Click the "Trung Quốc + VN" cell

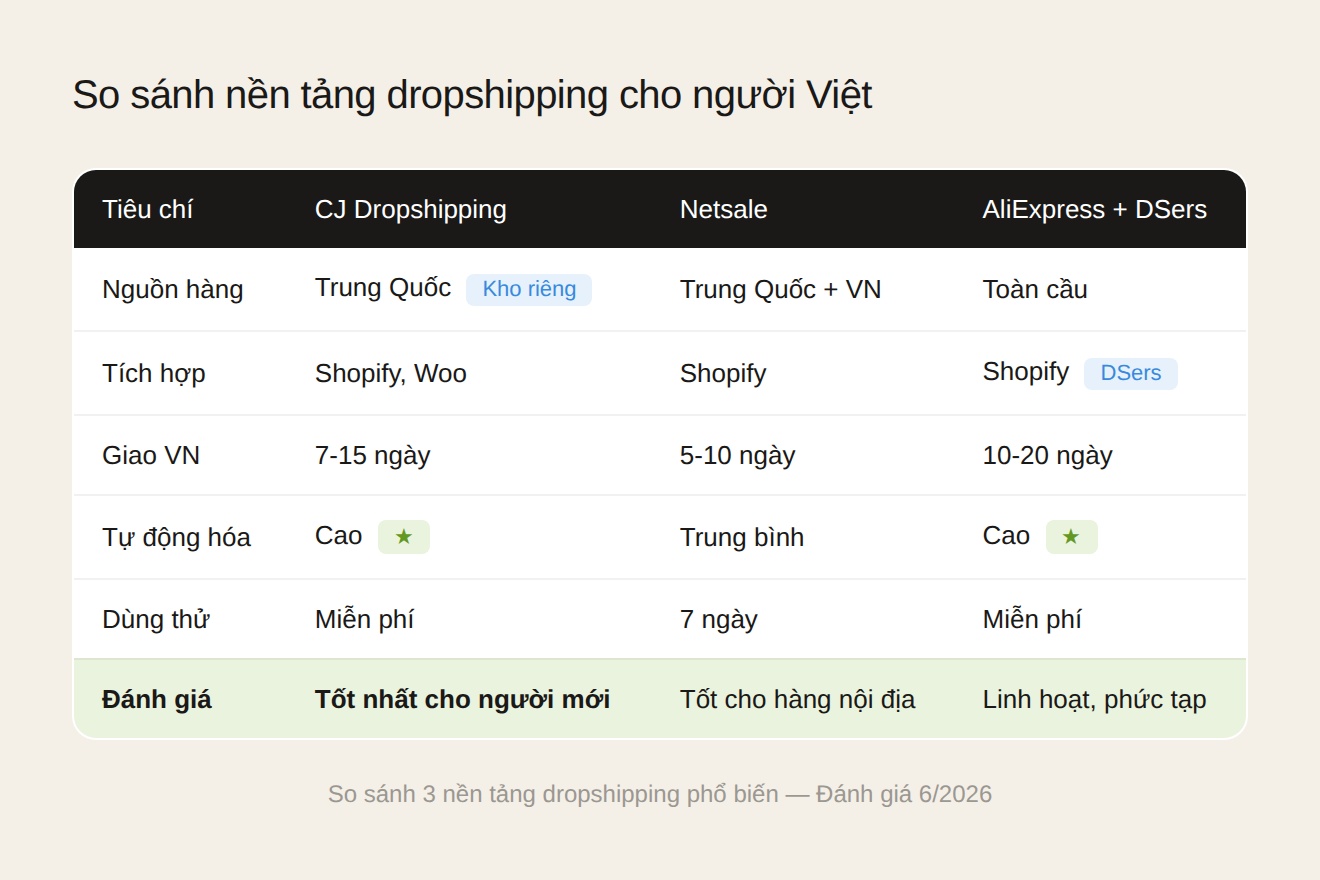780,289
